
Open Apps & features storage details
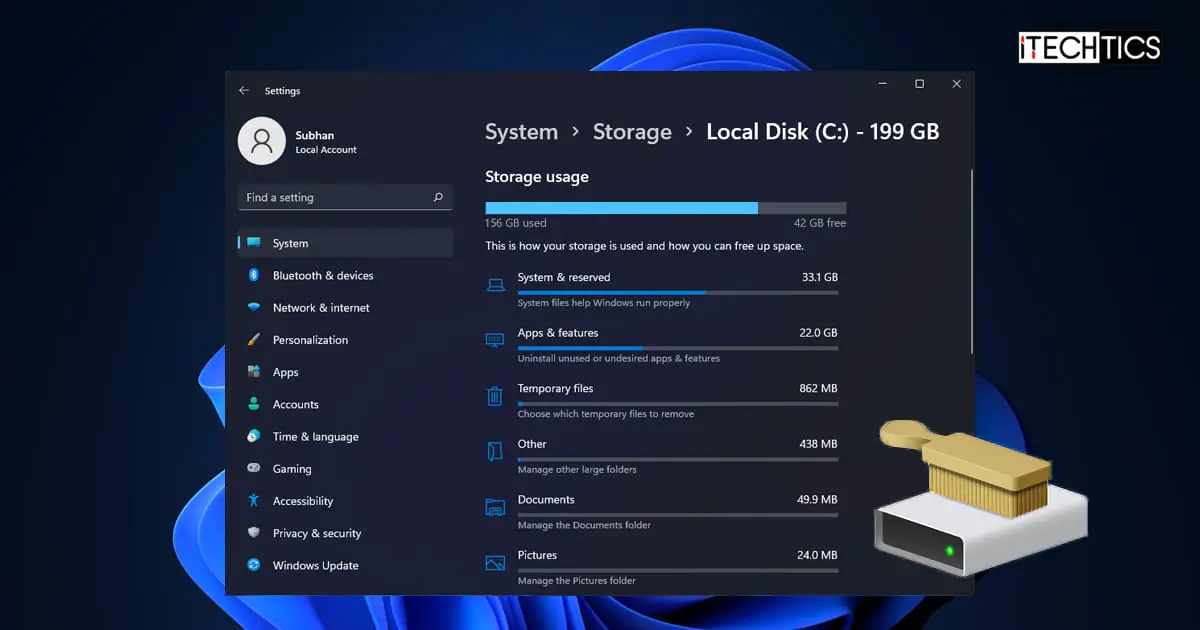coord(663,344)
